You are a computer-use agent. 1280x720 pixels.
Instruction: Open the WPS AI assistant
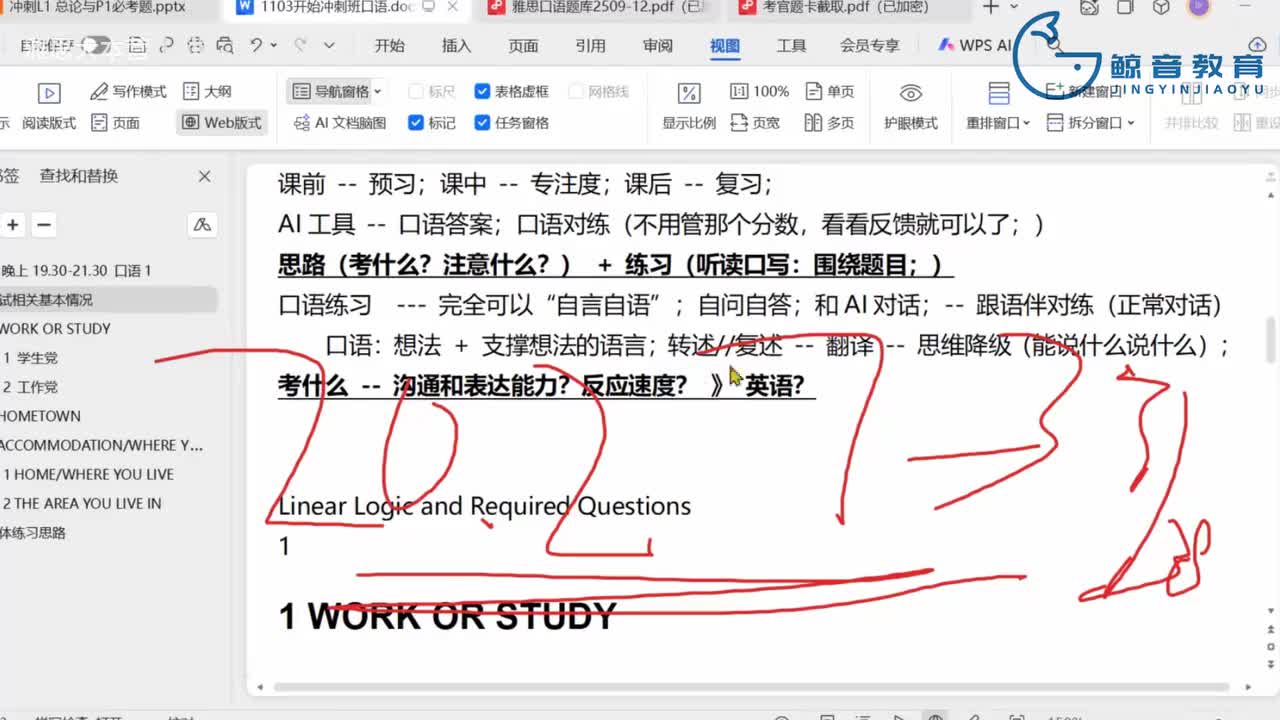coord(975,45)
